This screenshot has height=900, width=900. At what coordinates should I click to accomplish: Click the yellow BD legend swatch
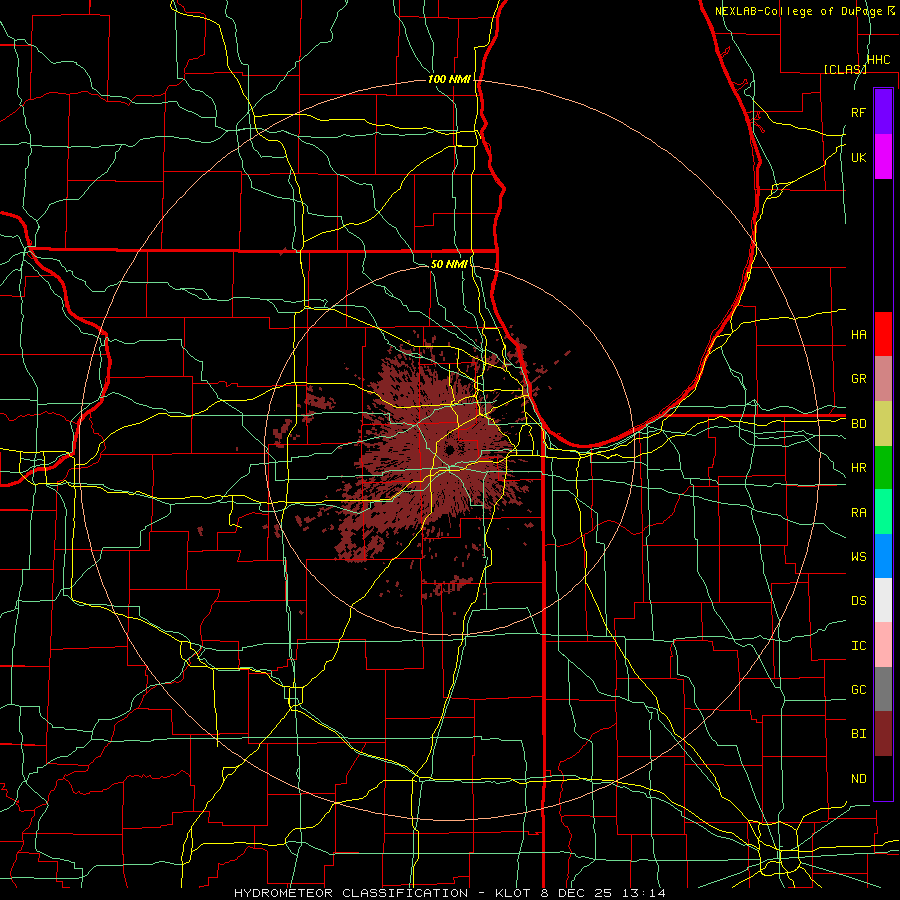point(883,424)
